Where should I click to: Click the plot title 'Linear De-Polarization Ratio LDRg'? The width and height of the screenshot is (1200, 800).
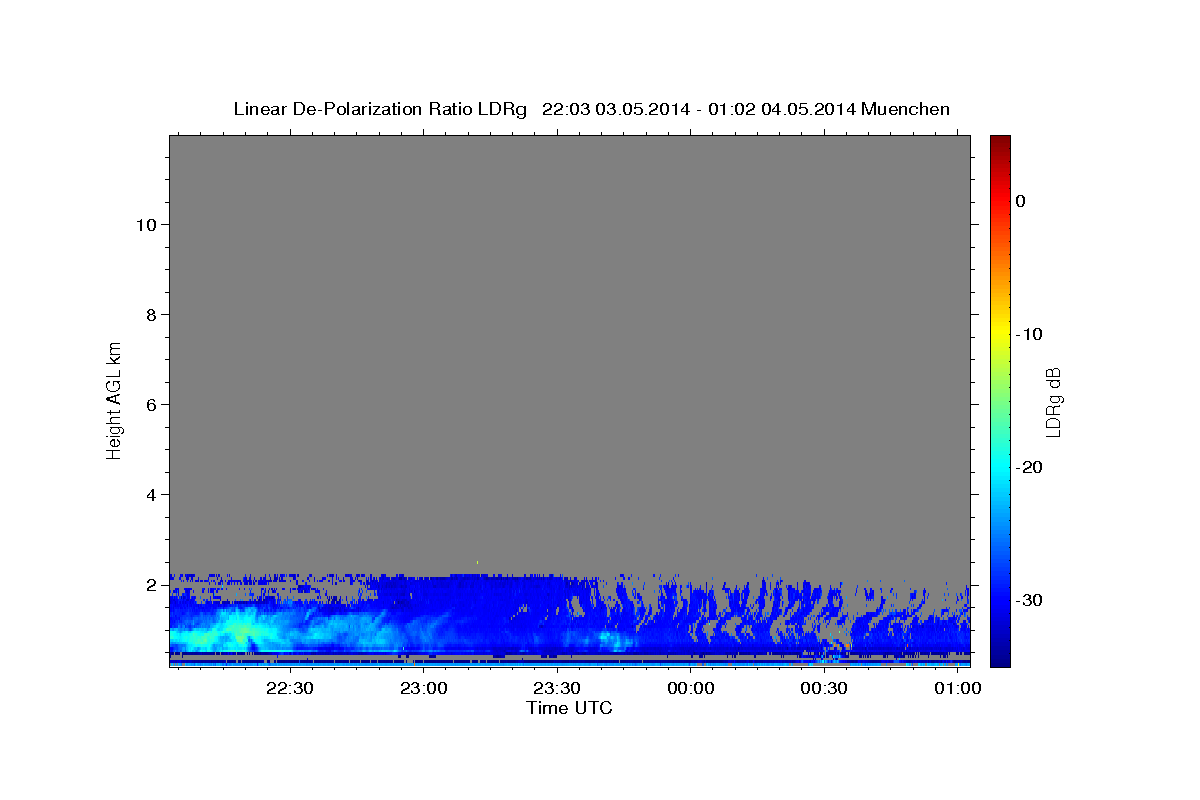click(x=379, y=109)
